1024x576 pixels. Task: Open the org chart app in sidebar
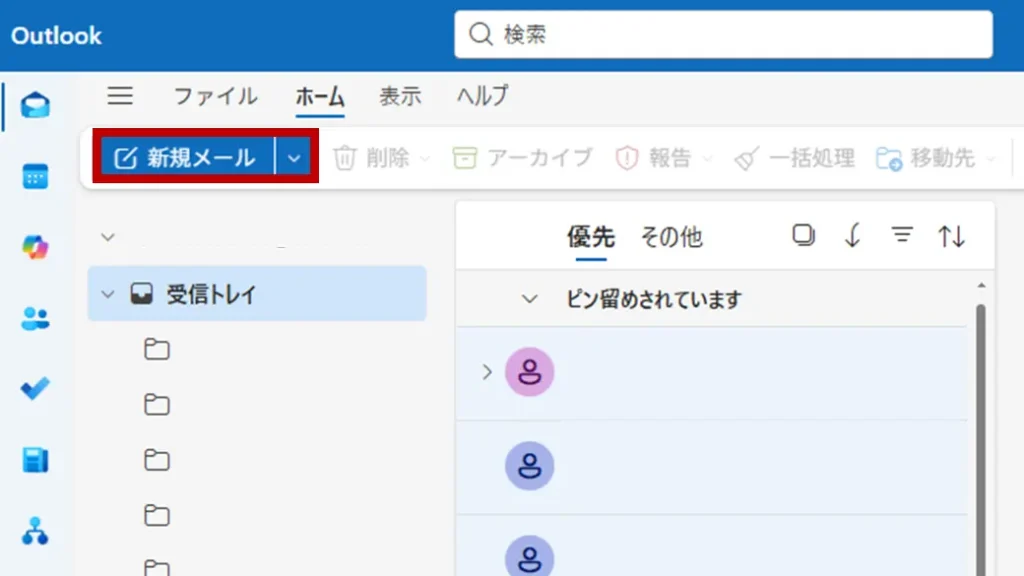tap(36, 531)
